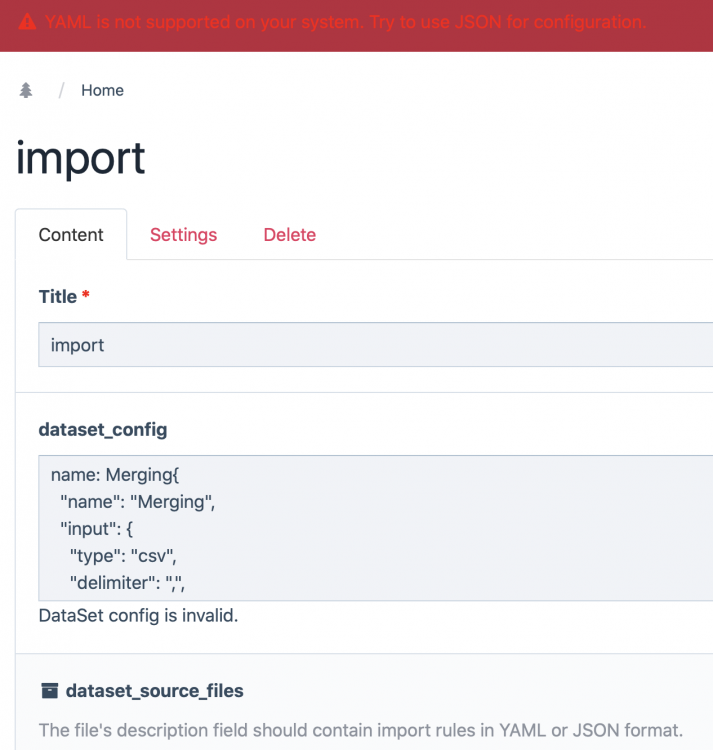Open the Settings tab
The image size is (713, 750).
pyautogui.click(x=183, y=235)
